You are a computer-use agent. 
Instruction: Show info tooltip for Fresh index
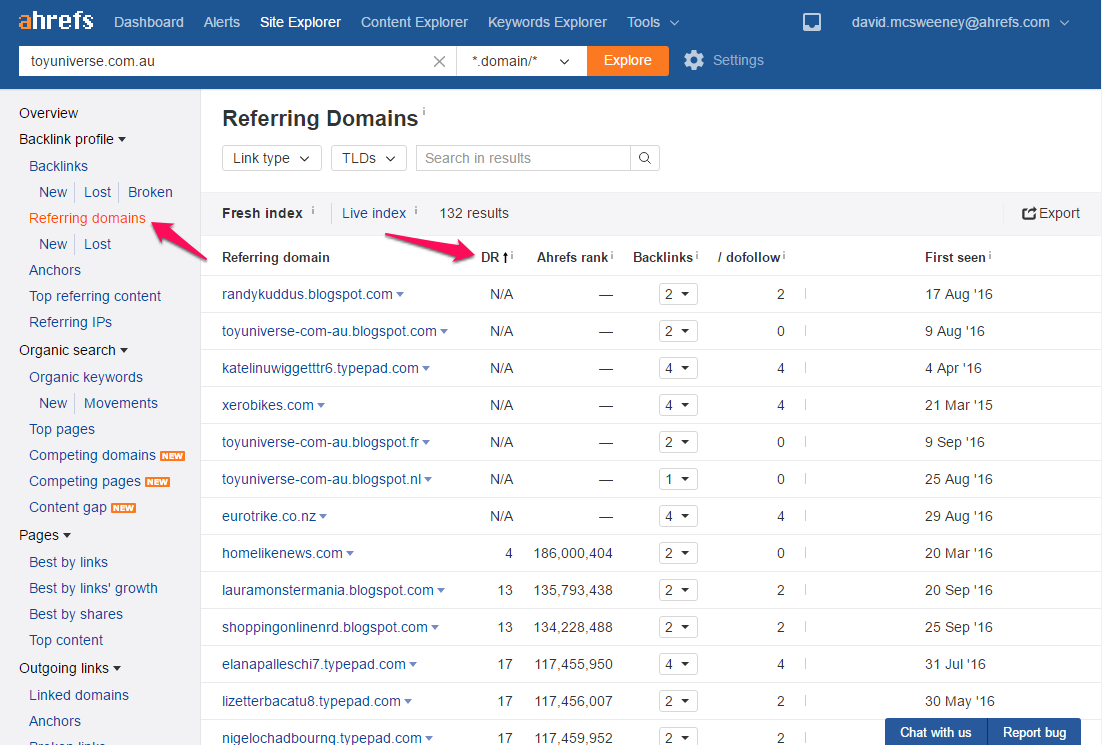tap(313, 209)
